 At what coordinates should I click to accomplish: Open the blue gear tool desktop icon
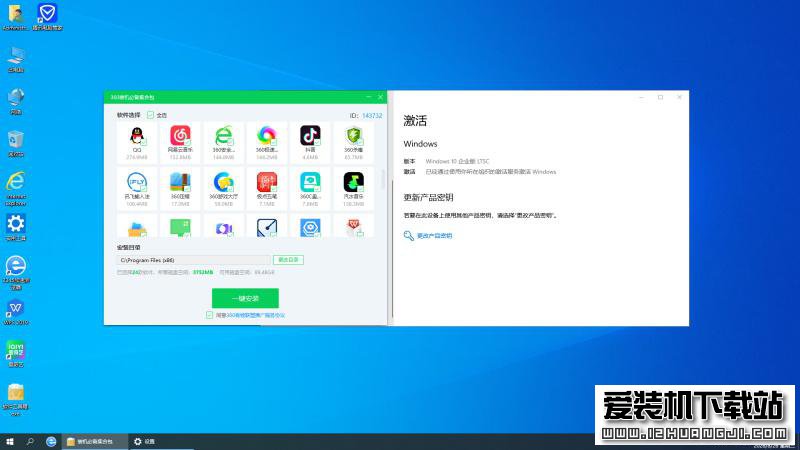(x=16, y=227)
